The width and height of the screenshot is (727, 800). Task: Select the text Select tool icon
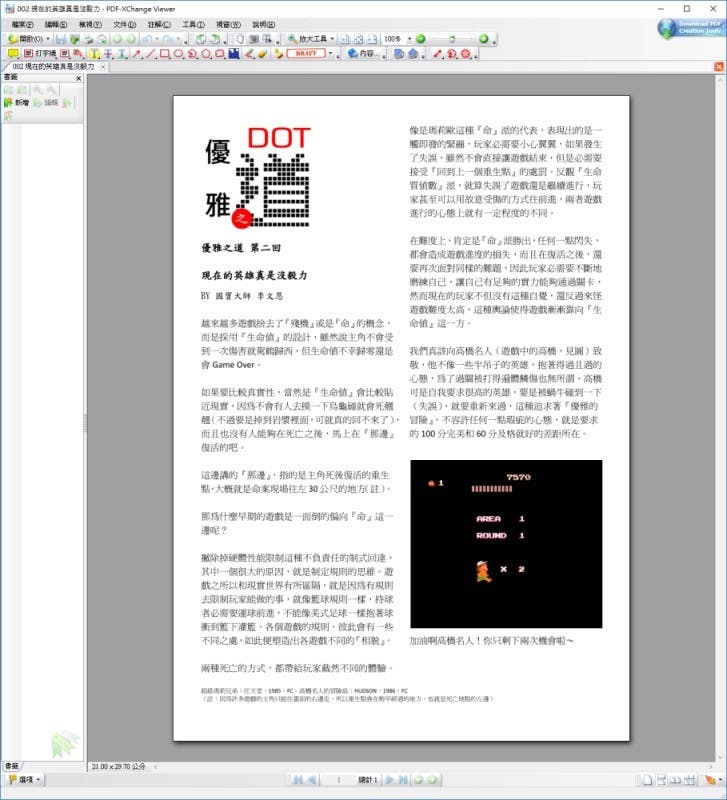click(x=266, y=39)
